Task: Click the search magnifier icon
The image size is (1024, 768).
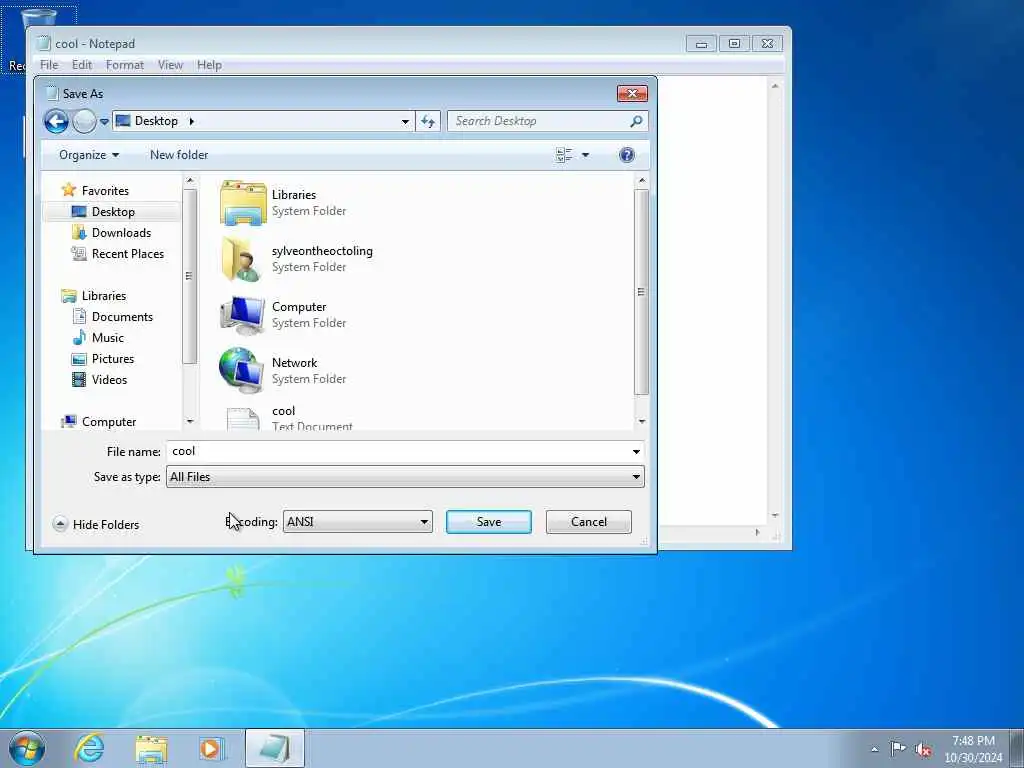Action: (636, 121)
